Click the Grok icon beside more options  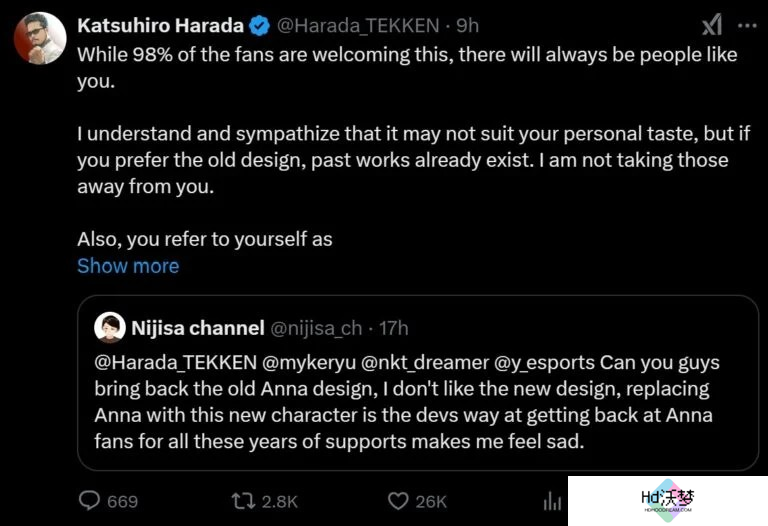coord(712,24)
